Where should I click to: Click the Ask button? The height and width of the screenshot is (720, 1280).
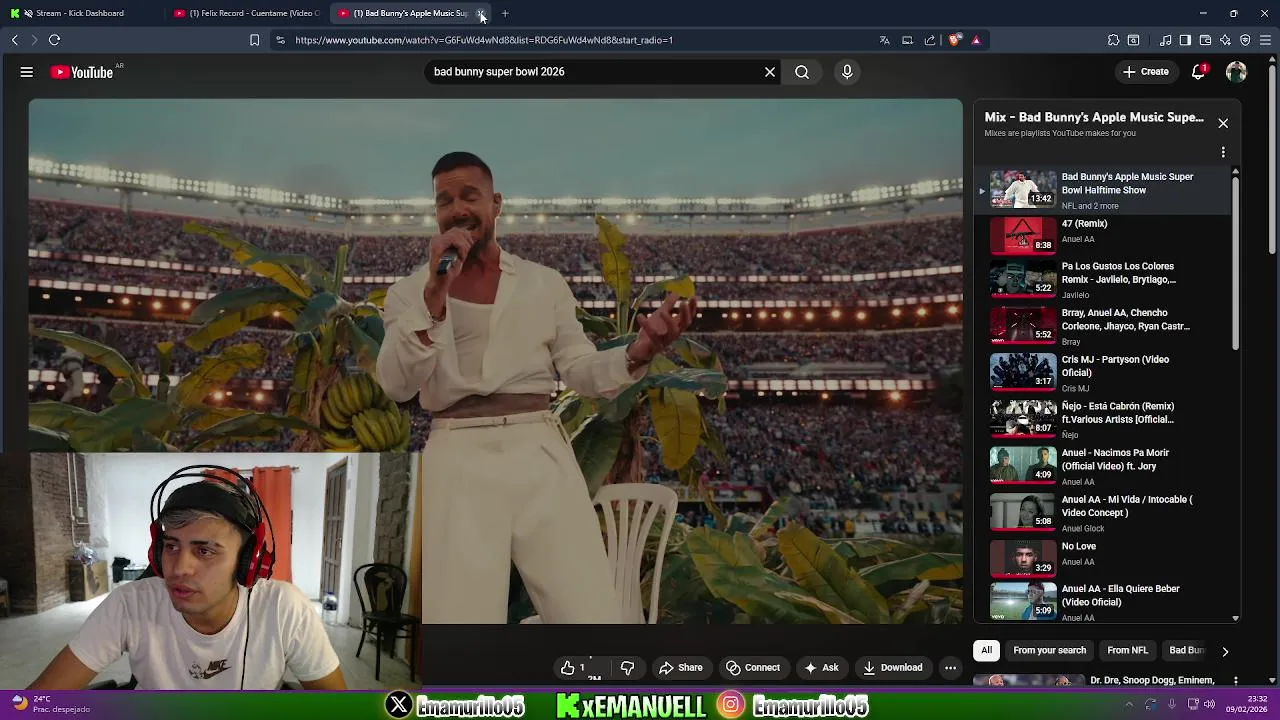pyautogui.click(x=821, y=668)
